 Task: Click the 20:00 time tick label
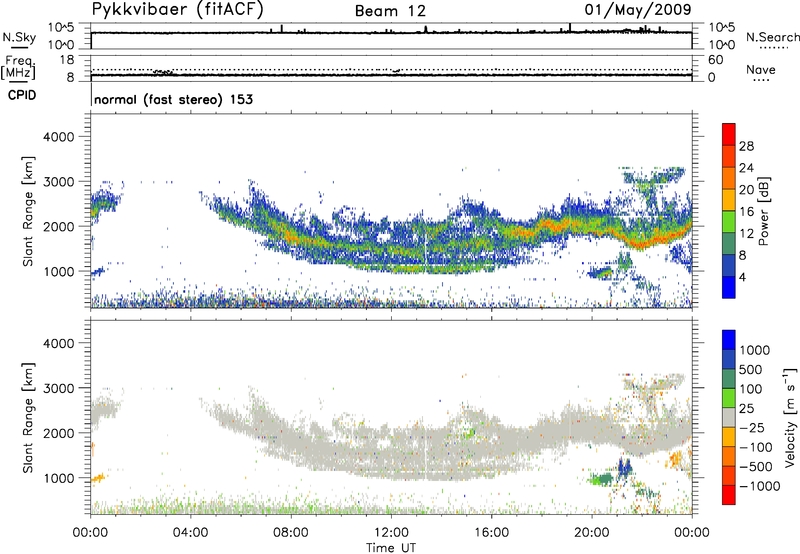tap(591, 533)
